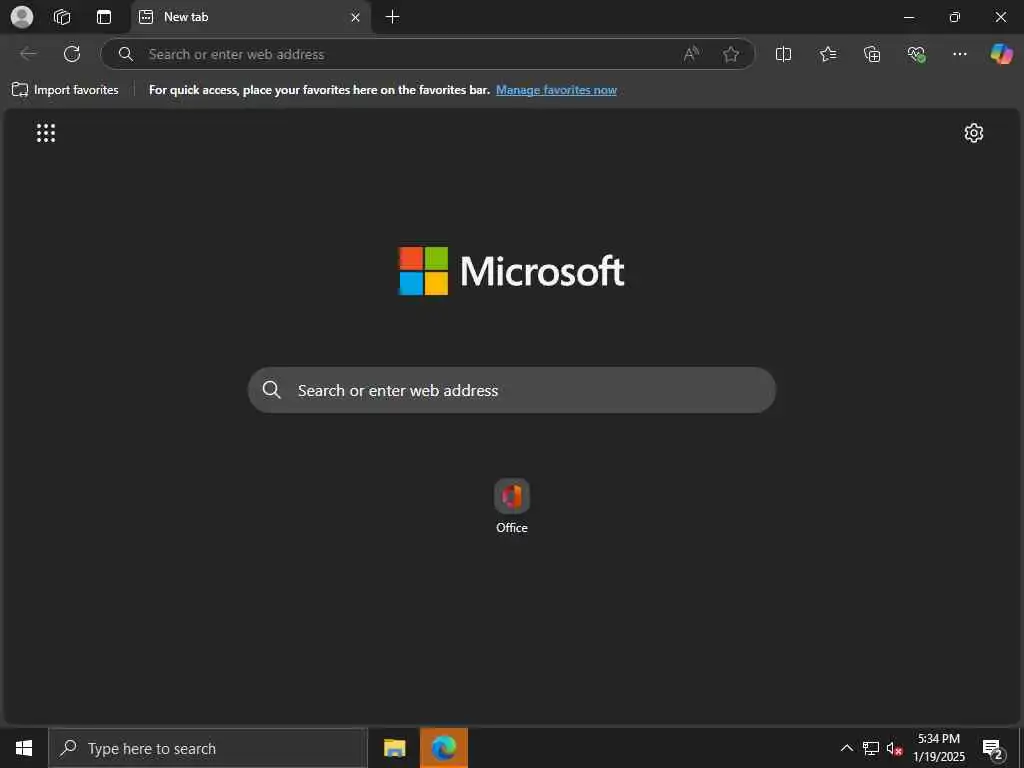This screenshot has height=768, width=1024.
Task: Click Import favorites
Action: (x=65, y=90)
